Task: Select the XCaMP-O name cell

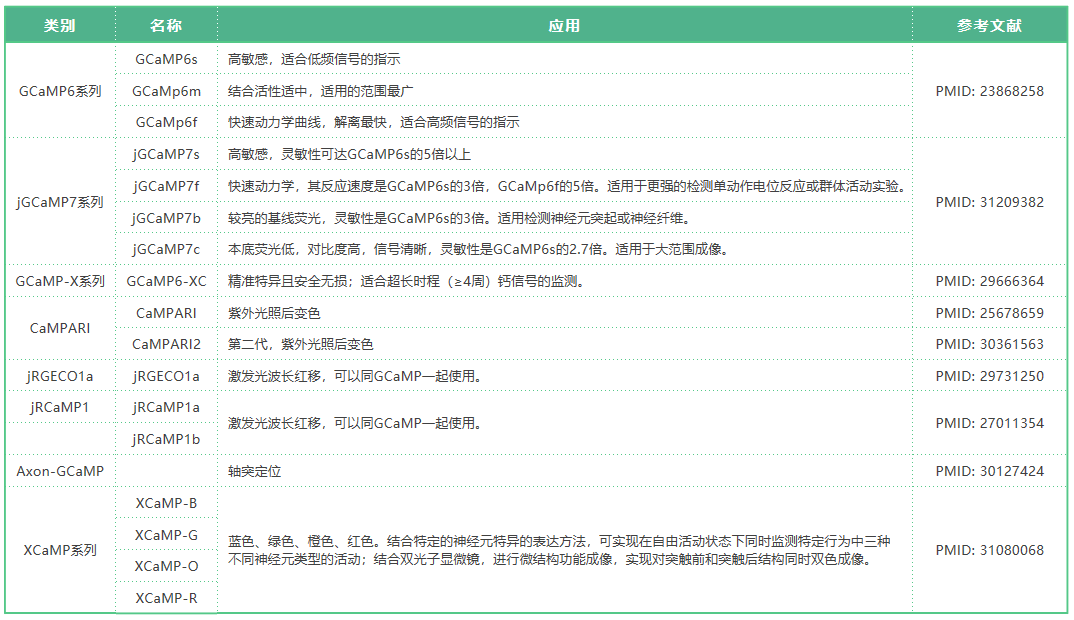Action: click(166, 566)
